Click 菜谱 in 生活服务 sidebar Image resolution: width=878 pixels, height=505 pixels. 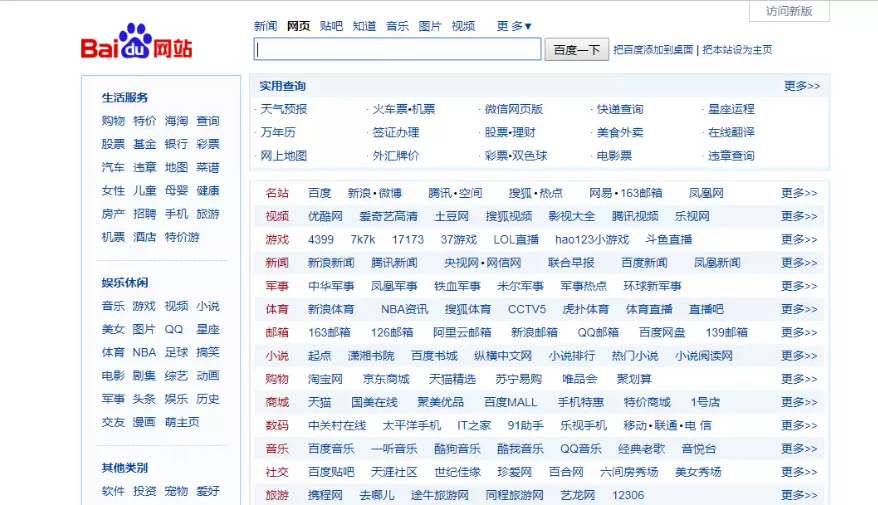click(208, 167)
